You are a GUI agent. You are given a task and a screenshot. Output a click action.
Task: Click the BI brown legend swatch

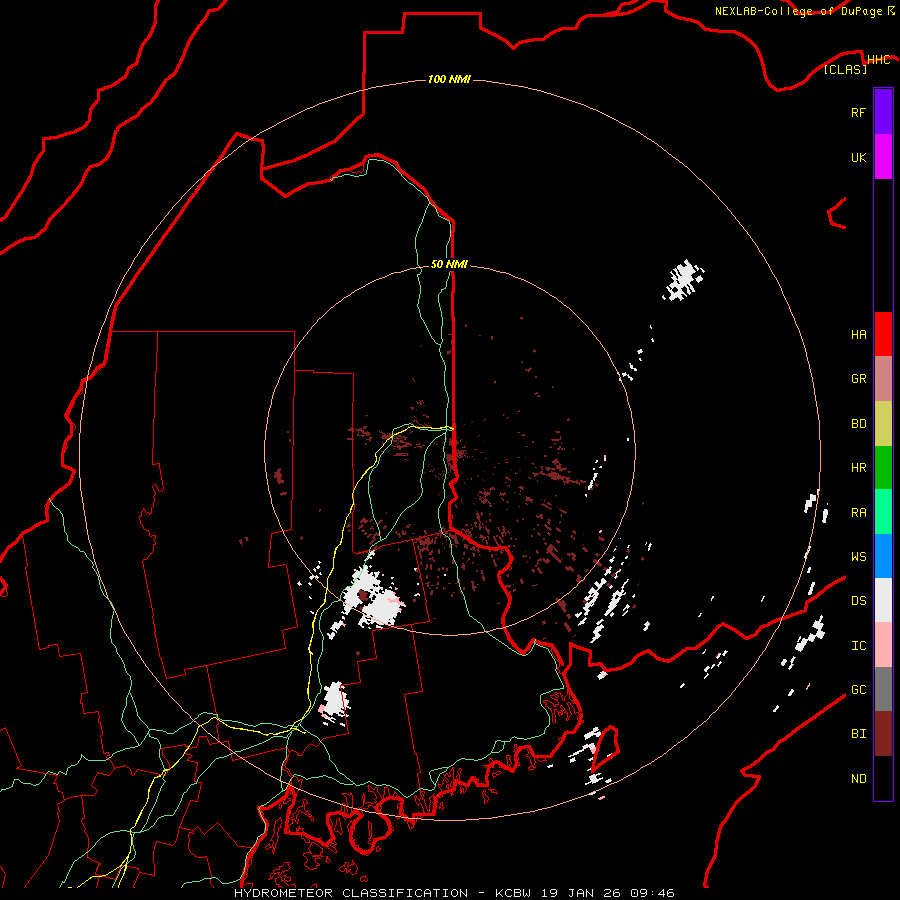pyautogui.click(x=883, y=734)
